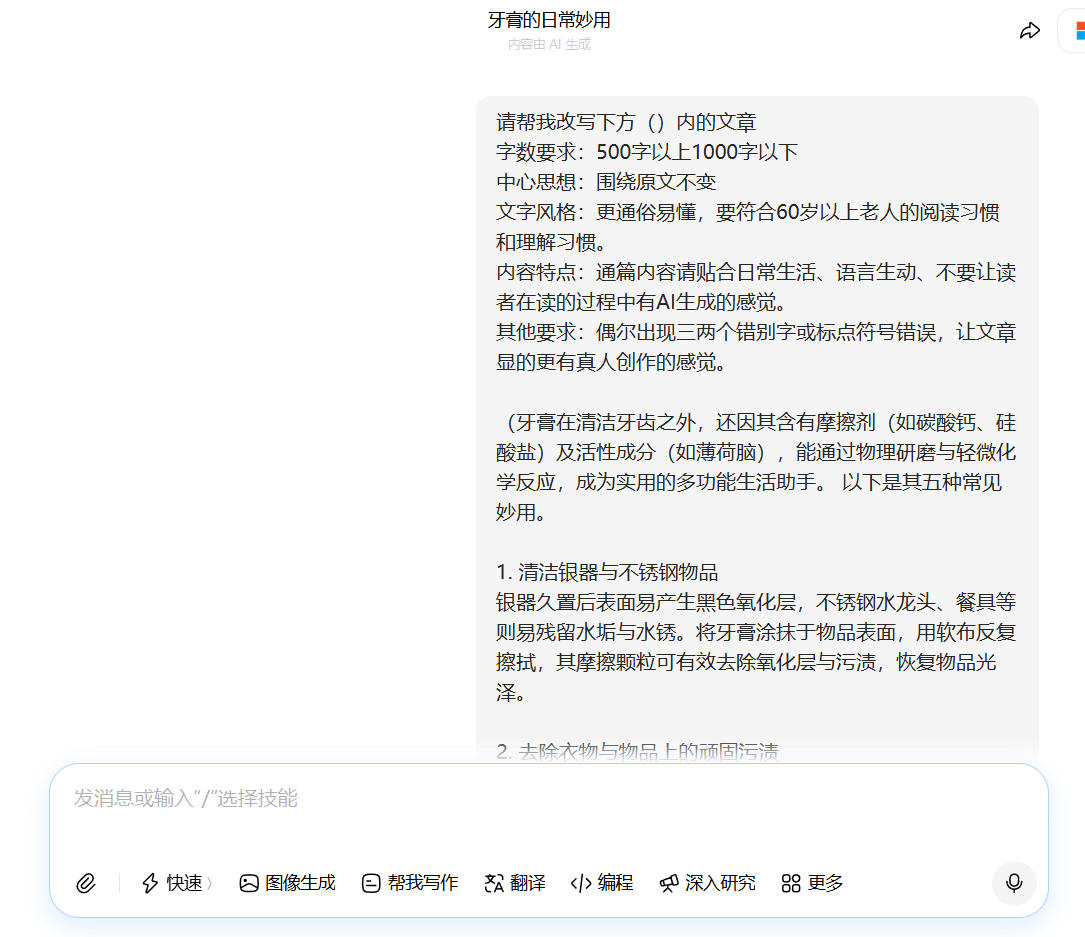Click faded heading 2. 去除衣物与物品上的顽固污渍
The height and width of the screenshot is (937, 1085).
637,751
